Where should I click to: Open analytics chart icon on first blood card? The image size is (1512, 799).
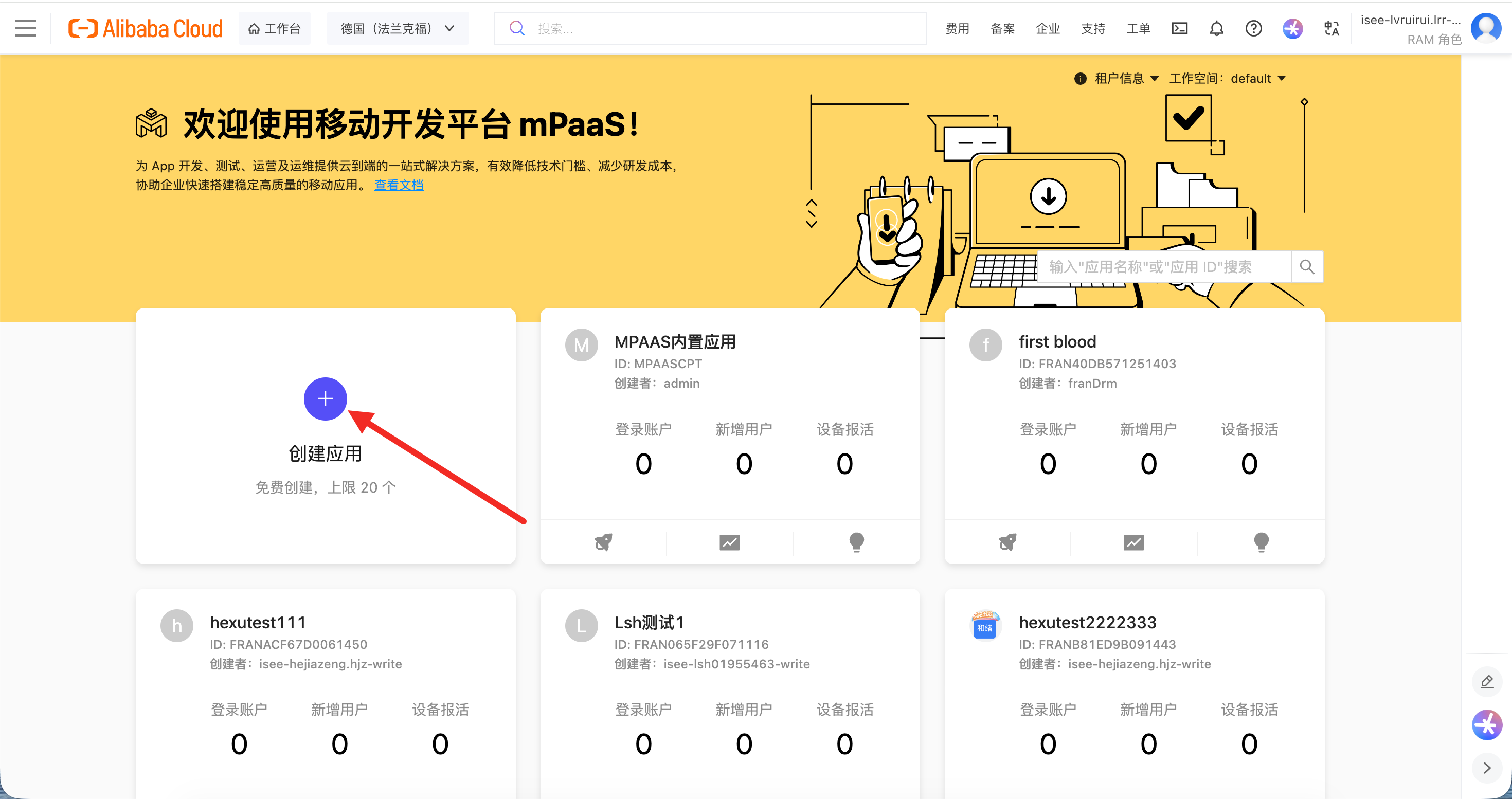tap(1133, 541)
